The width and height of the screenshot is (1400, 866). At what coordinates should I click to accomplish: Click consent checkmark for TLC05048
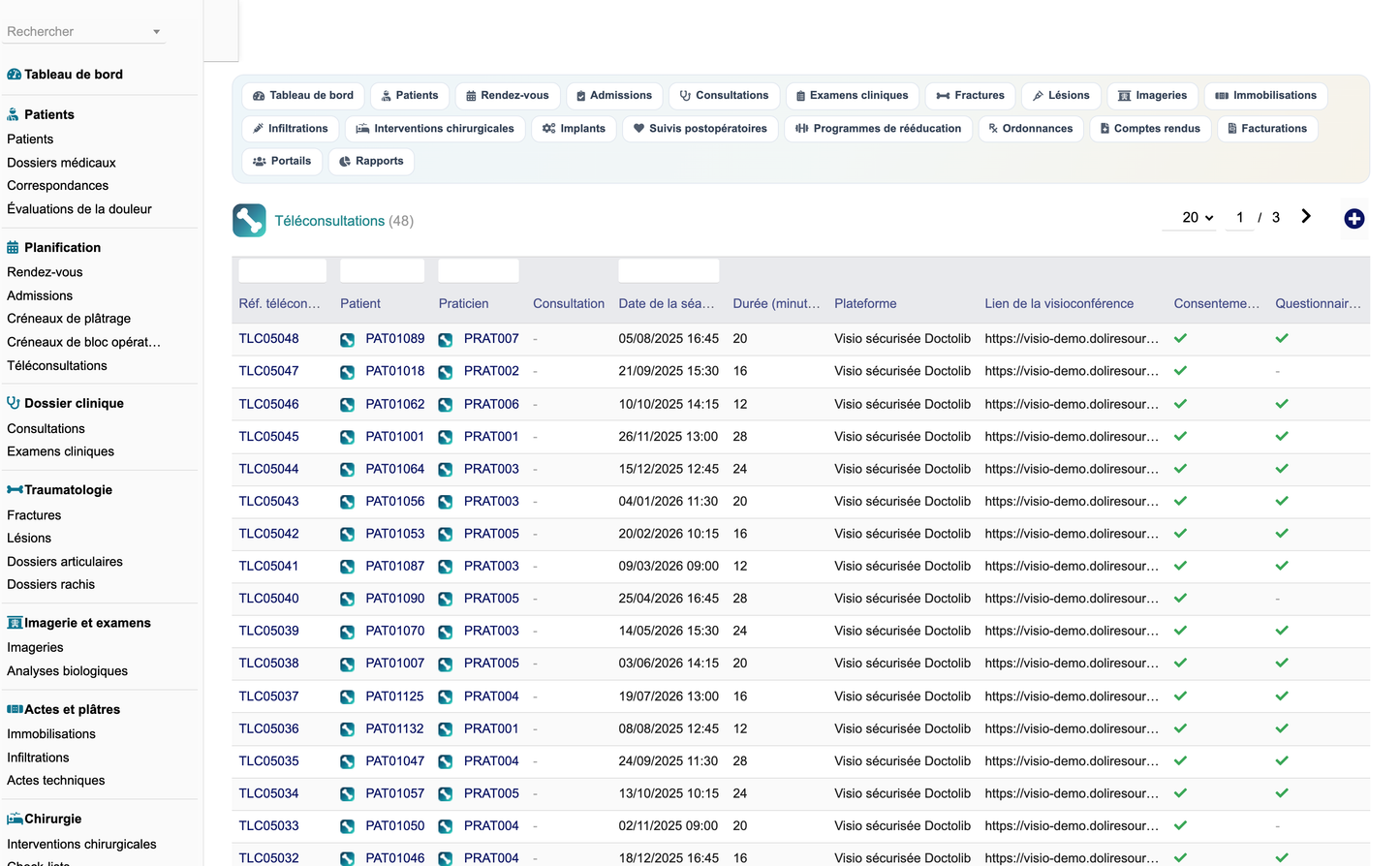pos(1180,338)
